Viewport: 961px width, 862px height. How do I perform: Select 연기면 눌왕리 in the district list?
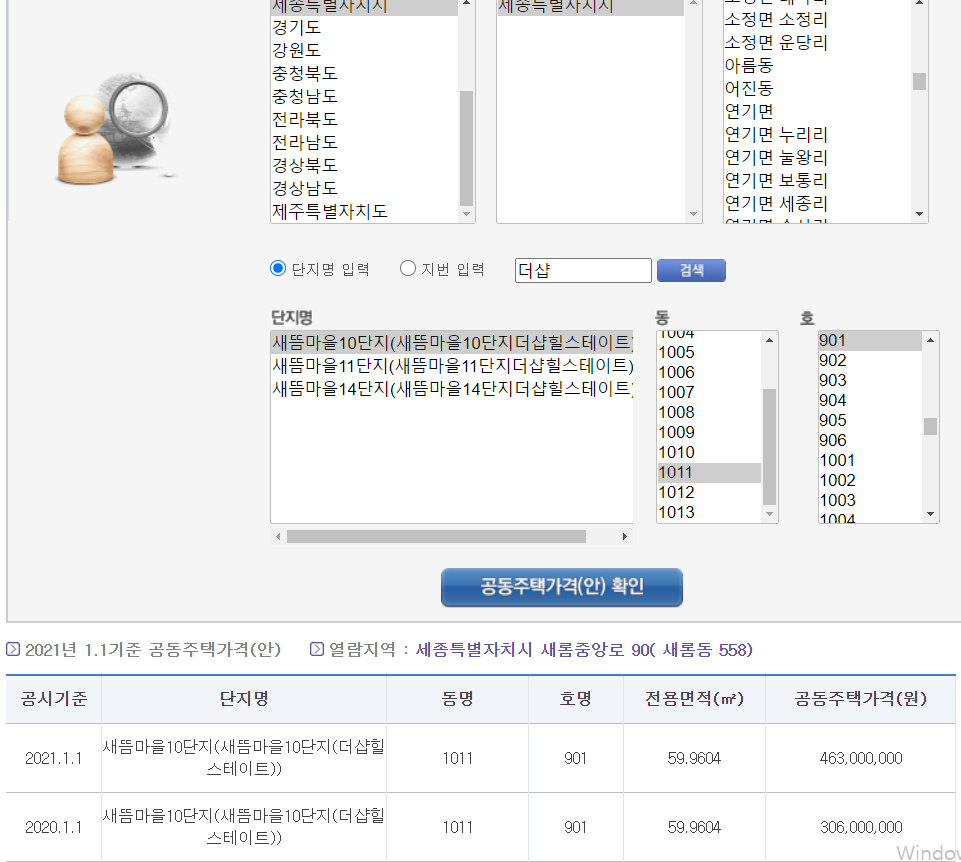(817, 158)
